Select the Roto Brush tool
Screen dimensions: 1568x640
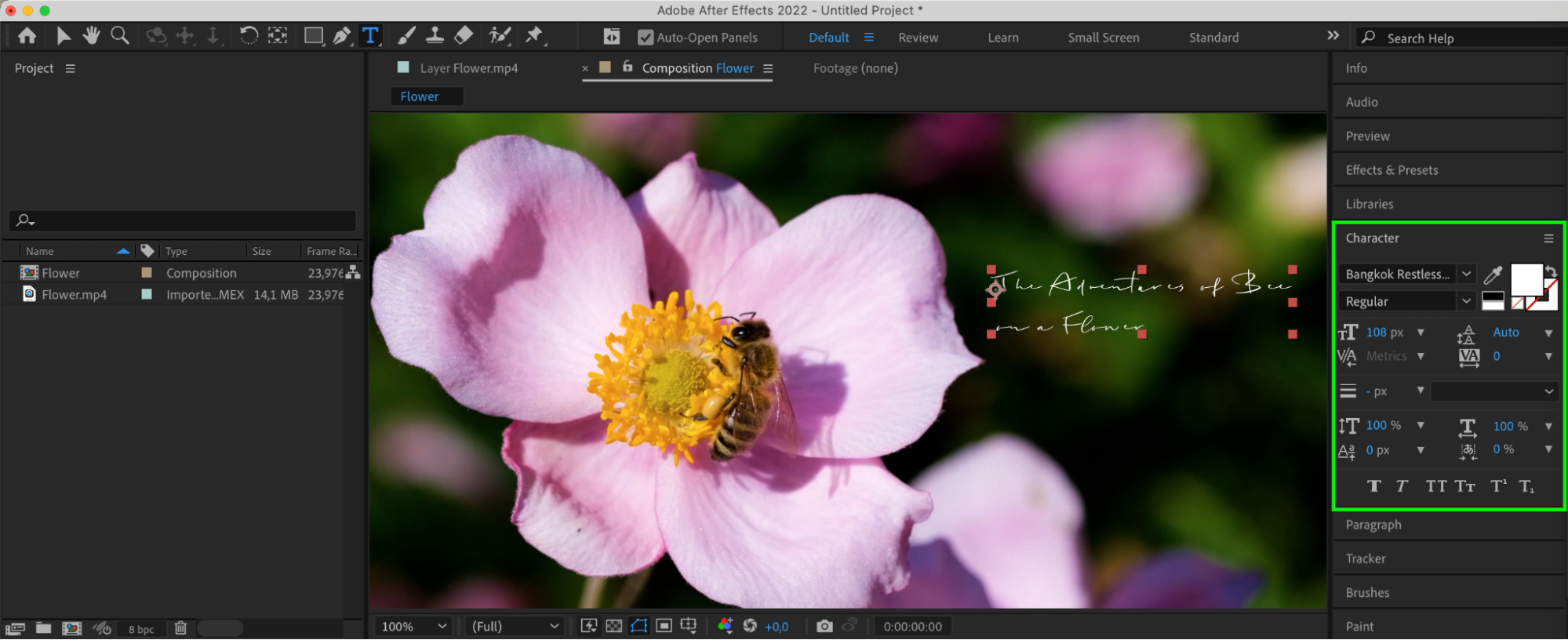click(x=500, y=36)
